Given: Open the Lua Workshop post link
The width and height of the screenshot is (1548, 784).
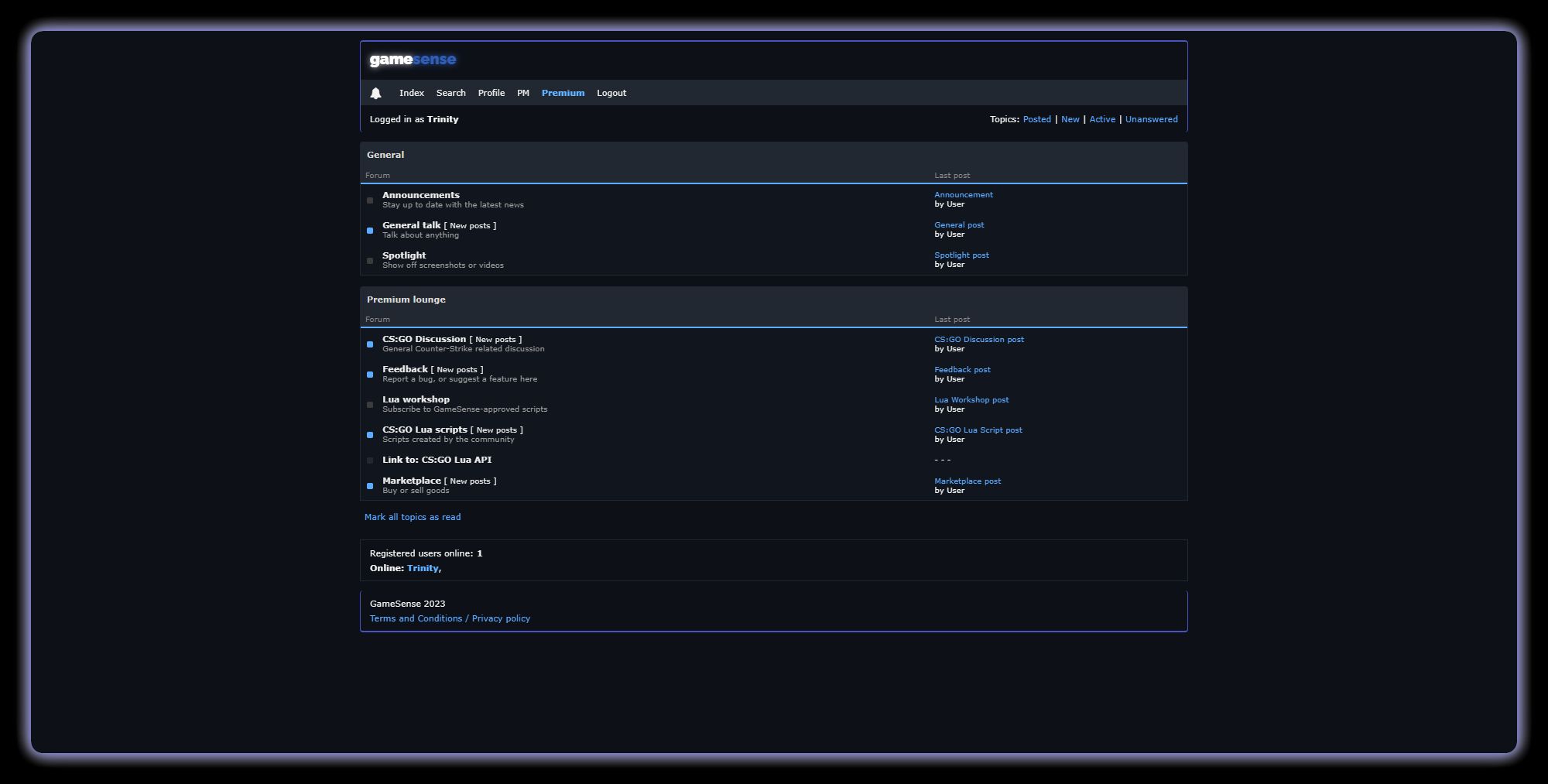Looking at the screenshot, I should [971, 400].
